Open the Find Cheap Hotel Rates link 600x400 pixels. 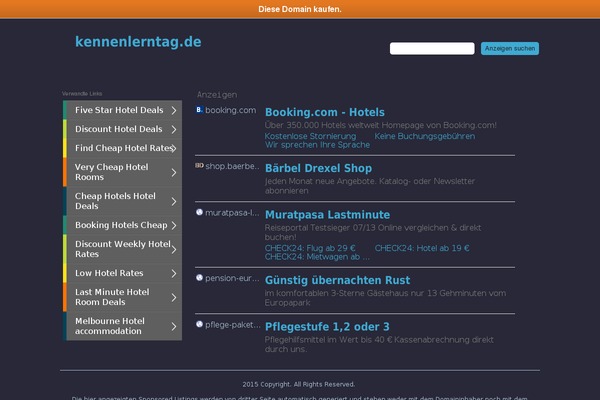[x=124, y=148]
